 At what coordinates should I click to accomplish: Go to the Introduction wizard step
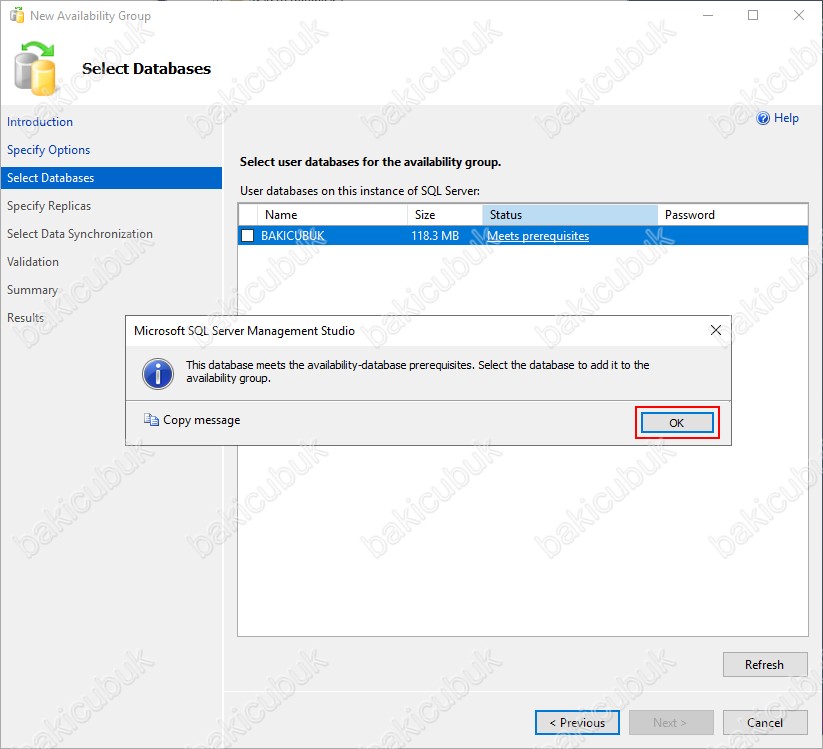[40, 122]
